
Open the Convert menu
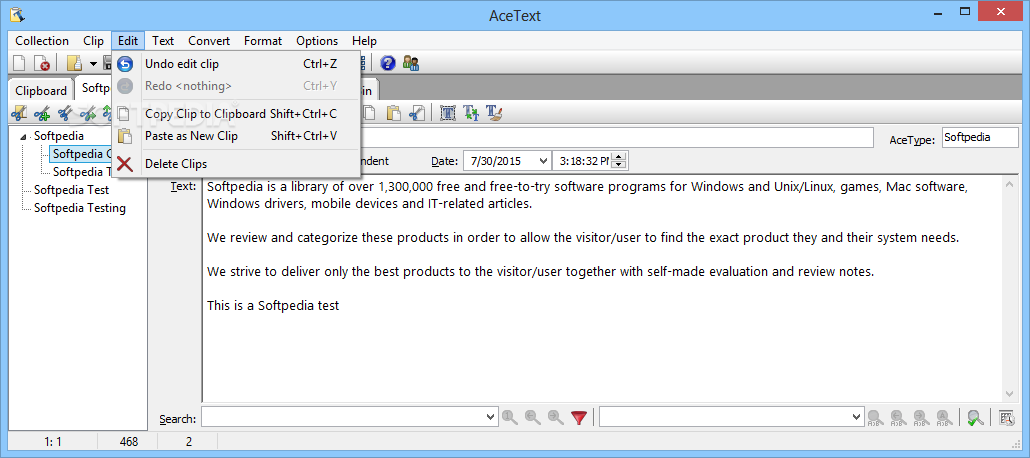(209, 41)
